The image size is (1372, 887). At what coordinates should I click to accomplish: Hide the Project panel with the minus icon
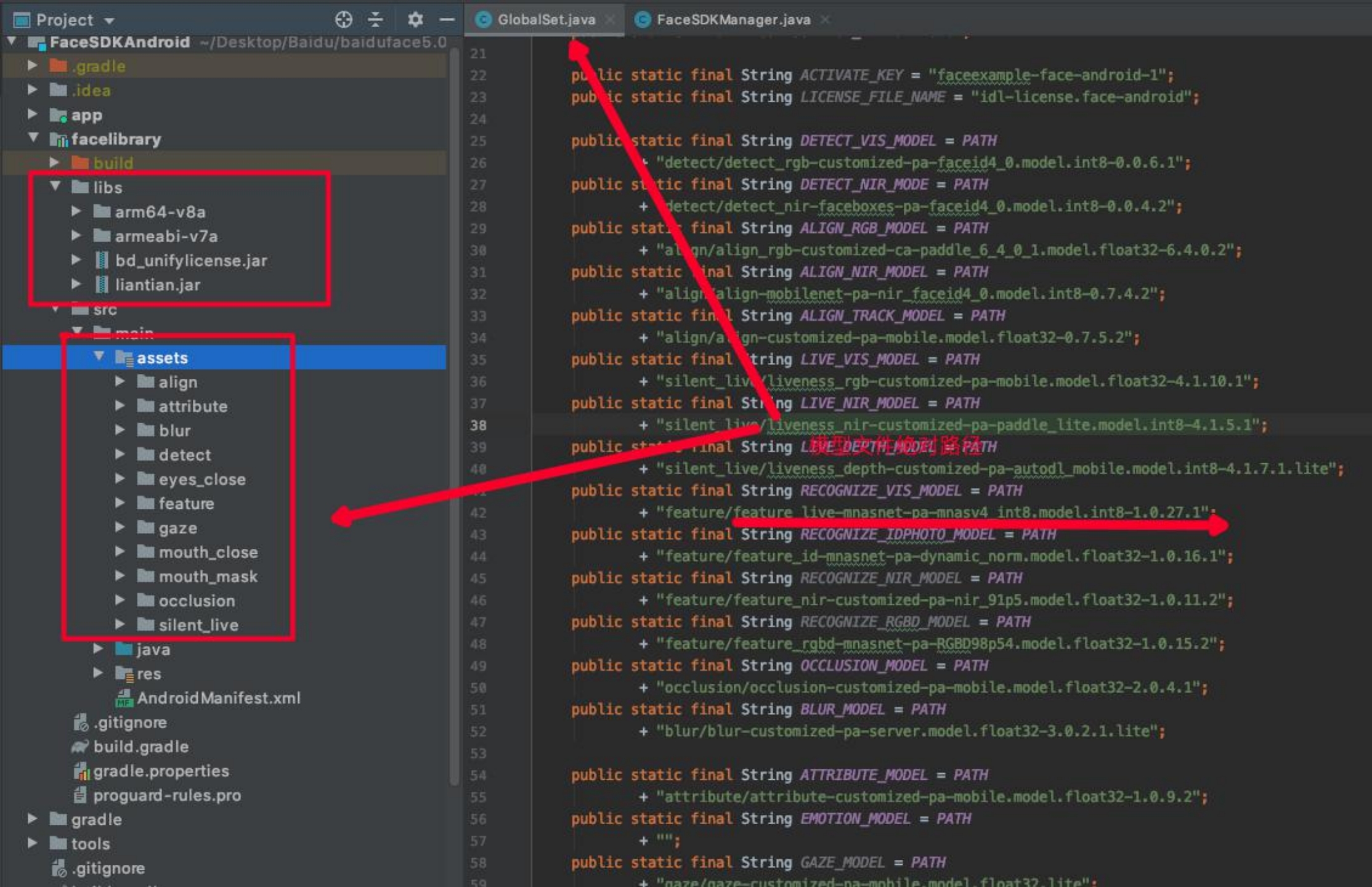click(x=447, y=20)
